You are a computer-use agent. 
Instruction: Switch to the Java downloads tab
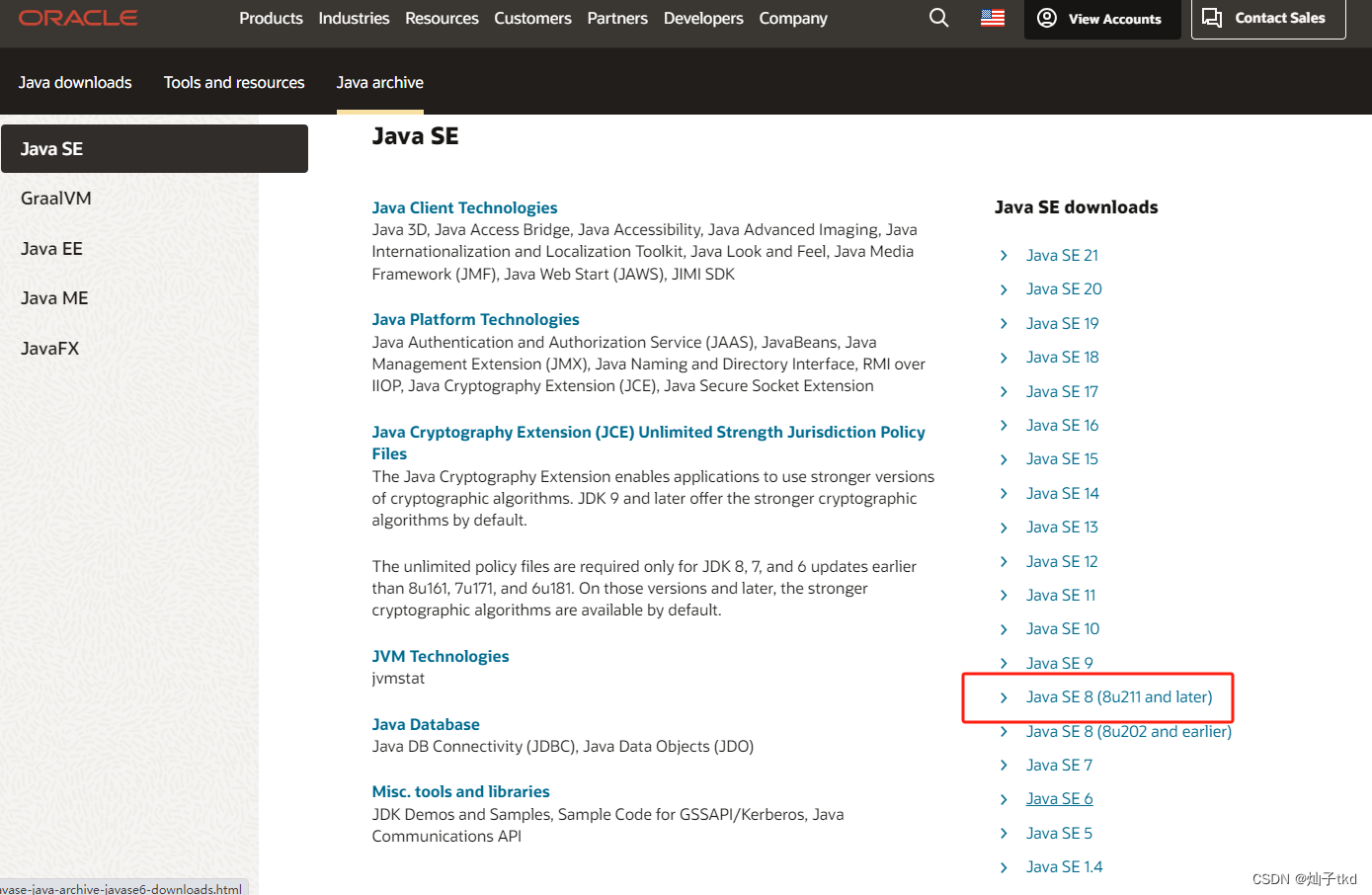[75, 82]
